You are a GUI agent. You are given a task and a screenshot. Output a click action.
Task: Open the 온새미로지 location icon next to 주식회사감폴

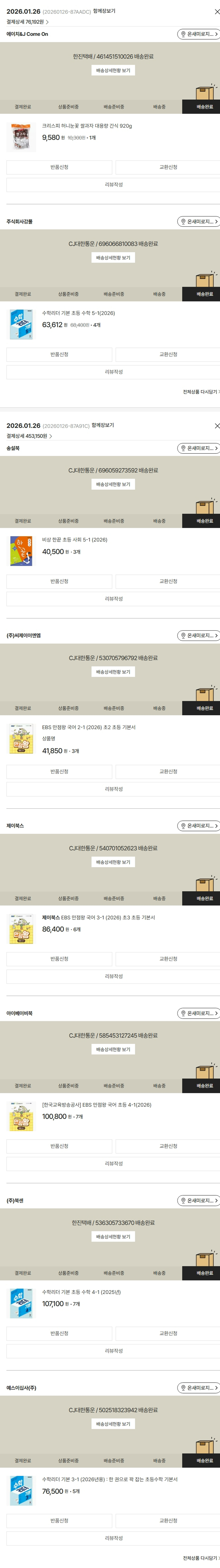(x=182, y=221)
